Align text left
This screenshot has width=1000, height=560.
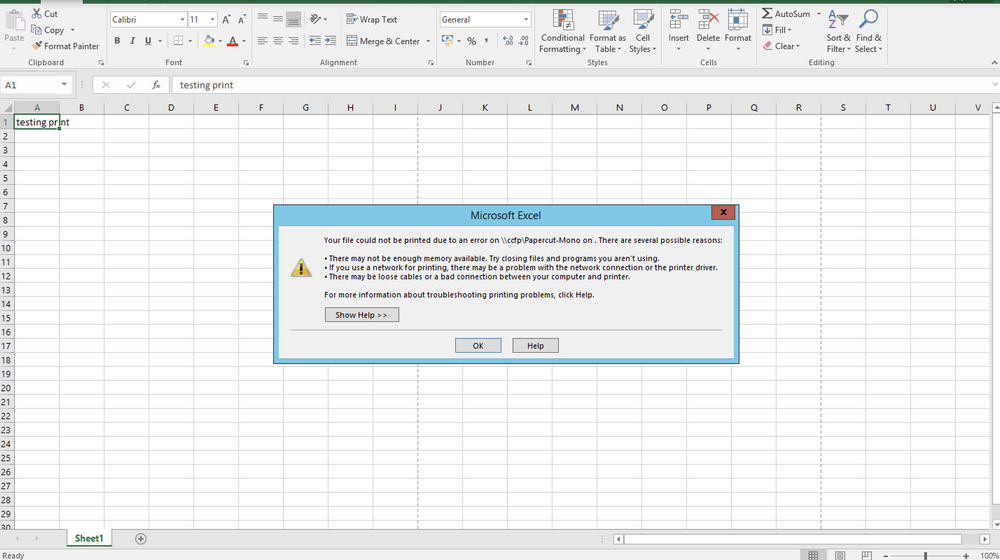click(x=263, y=41)
